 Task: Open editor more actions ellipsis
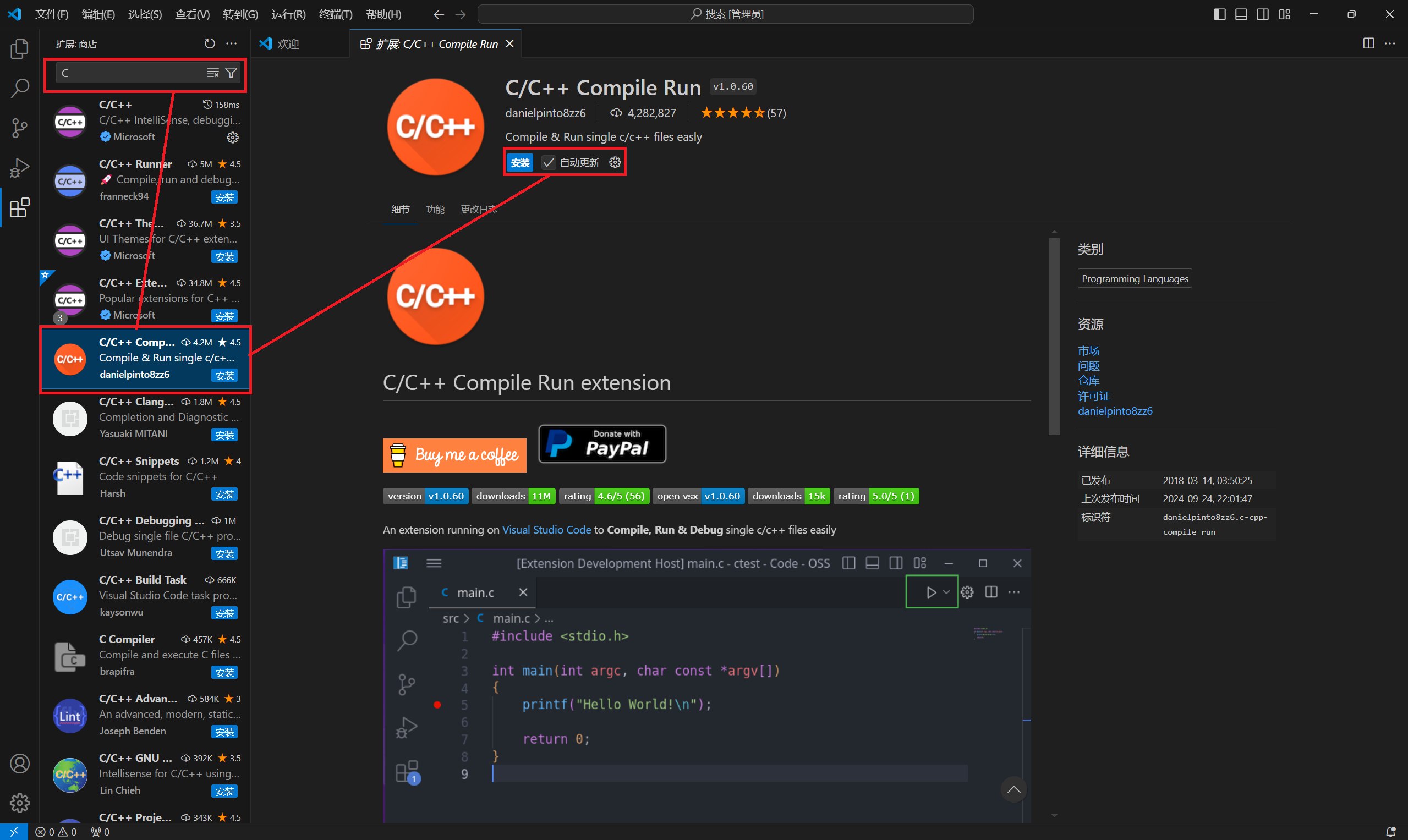click(x=1390, y=43)
